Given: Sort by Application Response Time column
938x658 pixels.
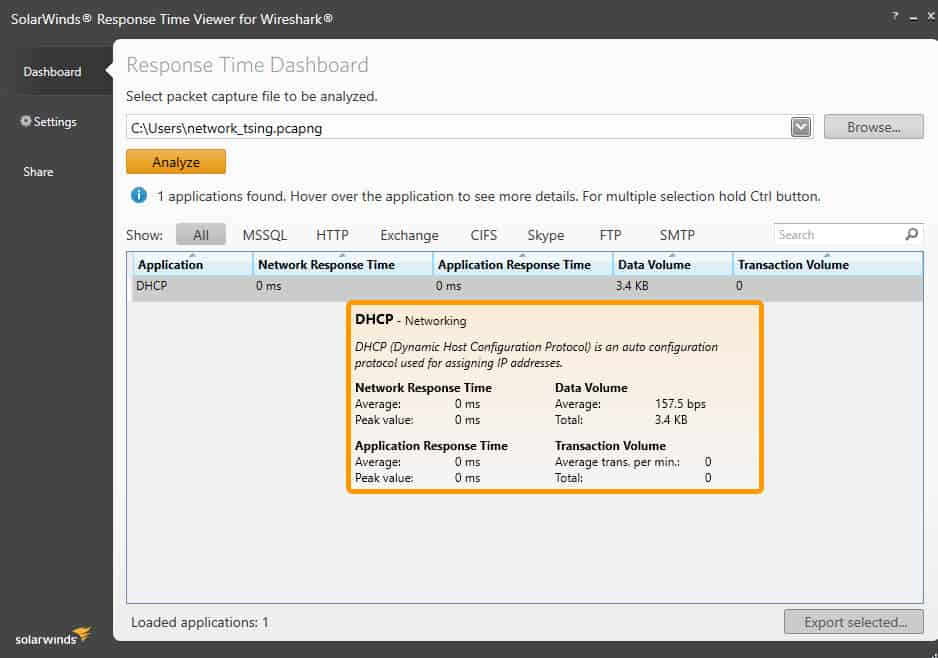Looking at the screenshot, I should [523, 264].
